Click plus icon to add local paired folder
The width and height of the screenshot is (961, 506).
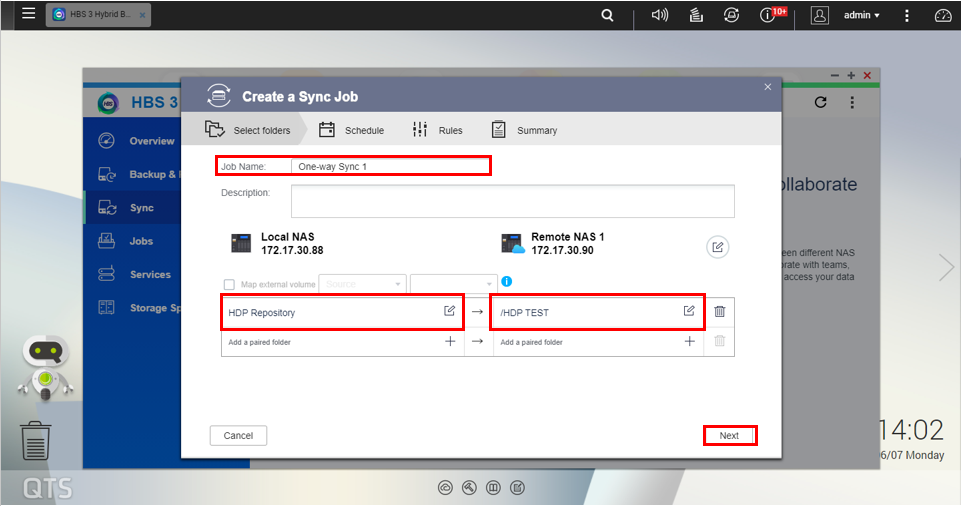click(450, 341)
